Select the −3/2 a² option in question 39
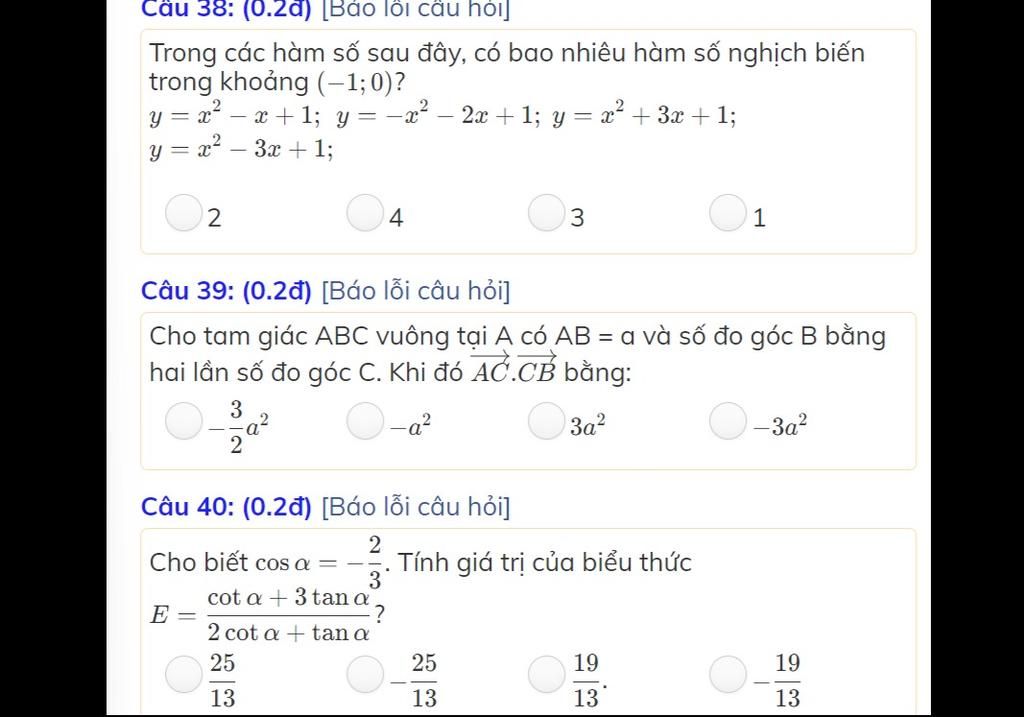This screenshot has width=1024, height=717. (x=184, y=421)
